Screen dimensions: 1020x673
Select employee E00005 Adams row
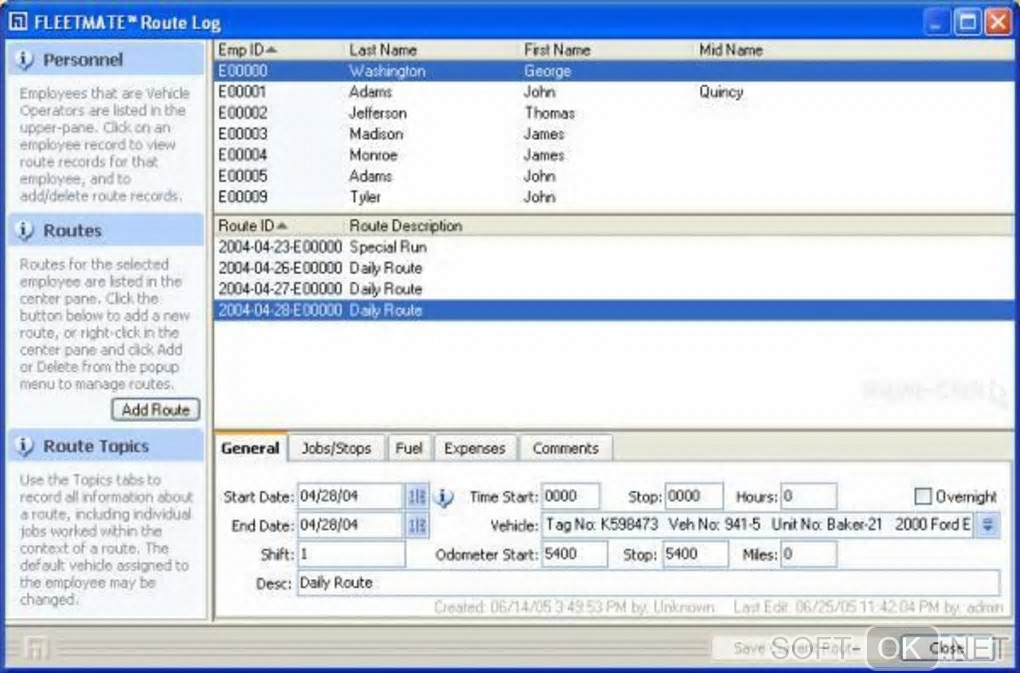pyautogui.click(x=613, y=176)
